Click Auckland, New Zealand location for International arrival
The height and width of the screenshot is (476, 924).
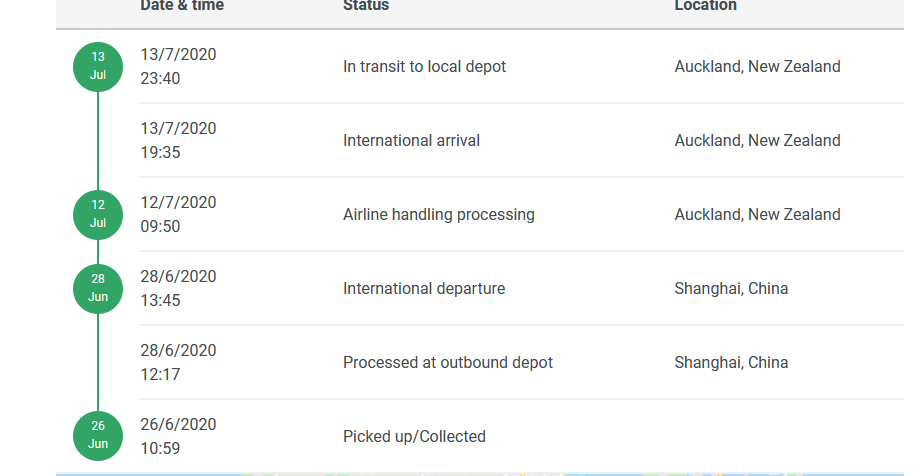coord(757,141)
